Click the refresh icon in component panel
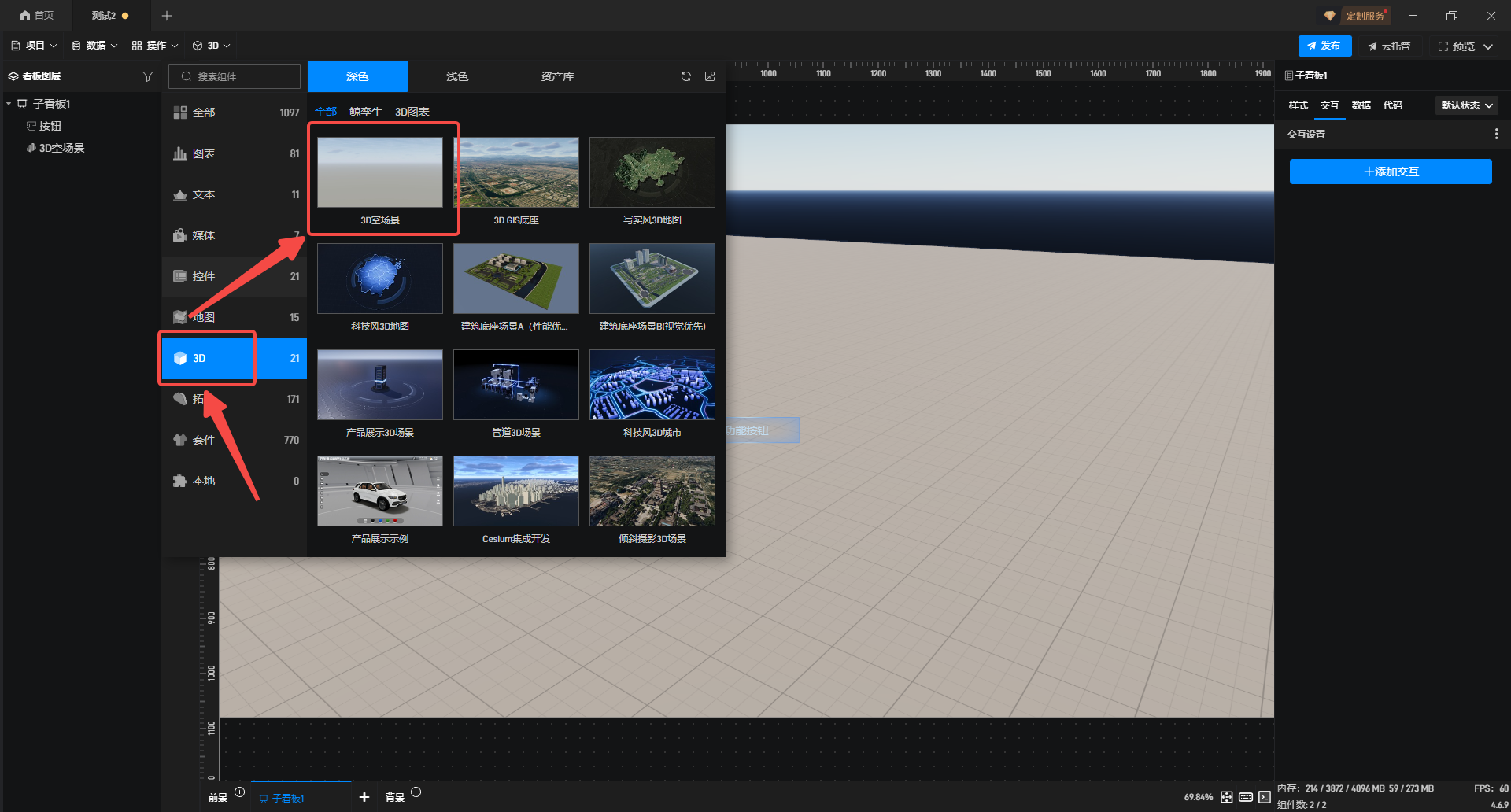Image resolution: width=1511 pixels, height=812 pixels. 686,76
